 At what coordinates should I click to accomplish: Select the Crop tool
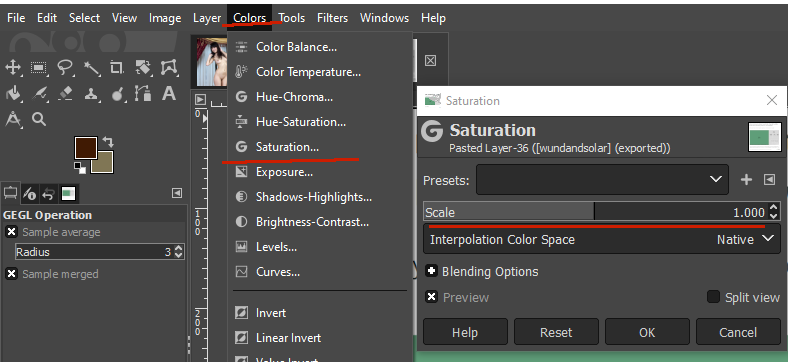(x=117, y=67)
